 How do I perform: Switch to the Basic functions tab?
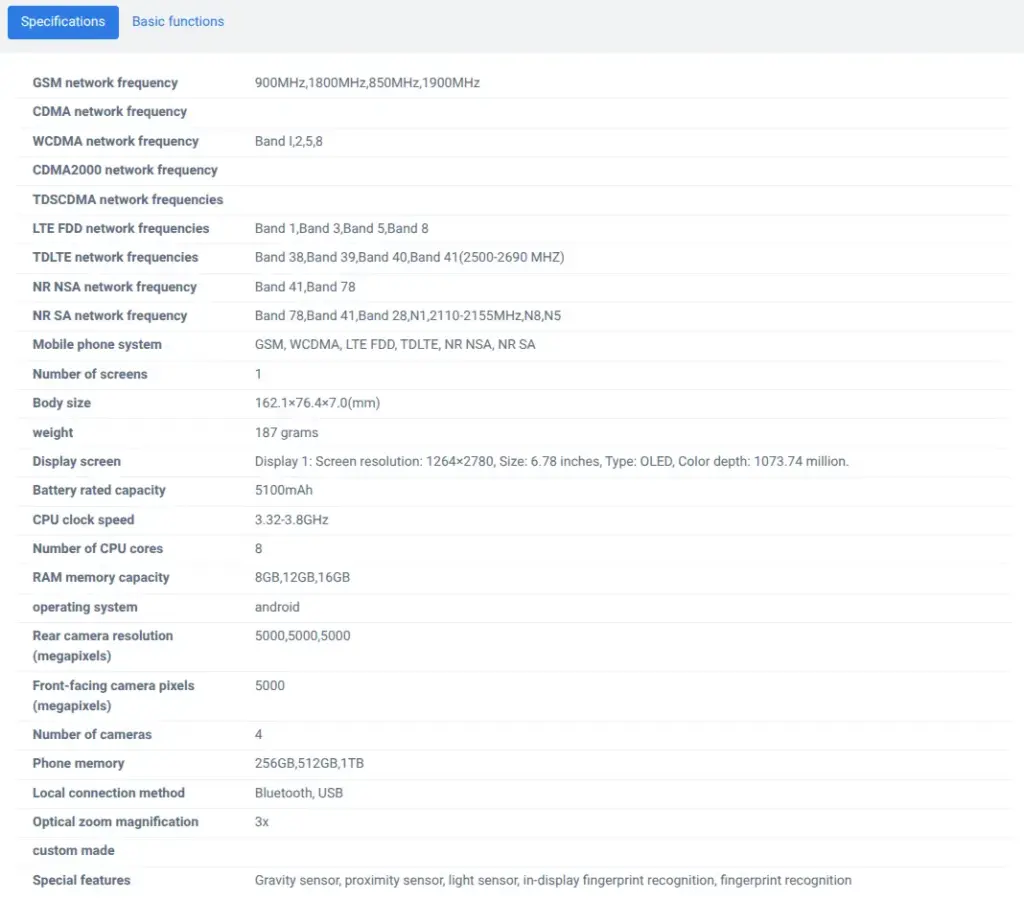pyautogui.click(x=178, y=22)
